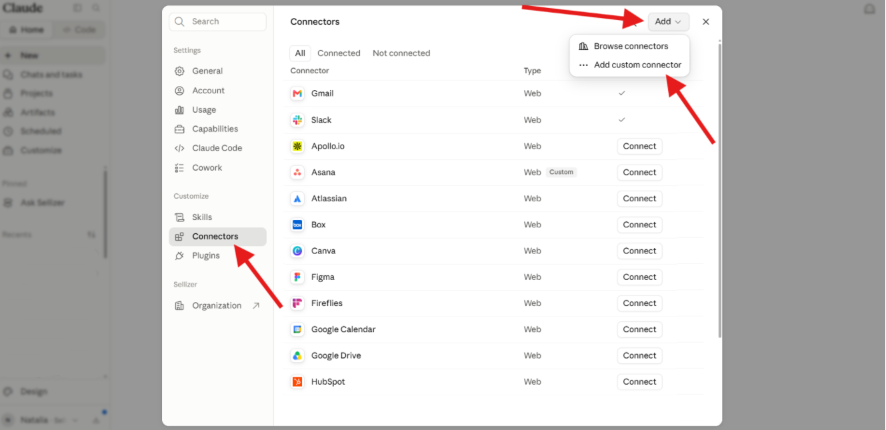The image size is (886, 430).
Task: Click the Connector column header
Action: point(310,71)
